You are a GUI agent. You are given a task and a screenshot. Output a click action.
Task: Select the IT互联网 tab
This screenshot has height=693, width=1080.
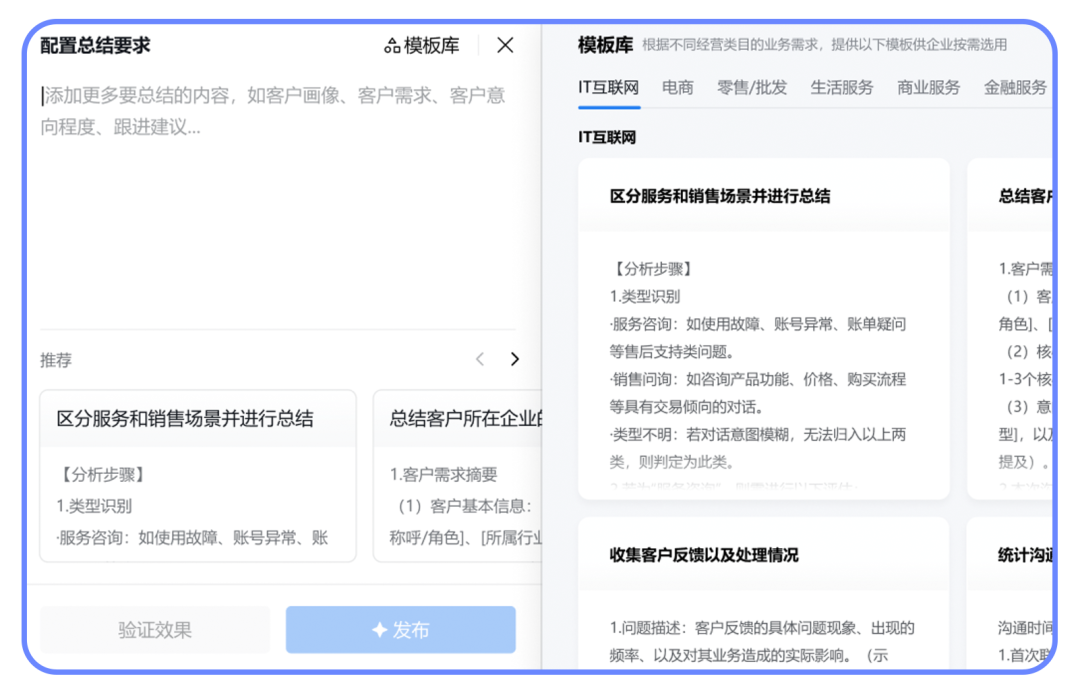click(x=608, y=87)
